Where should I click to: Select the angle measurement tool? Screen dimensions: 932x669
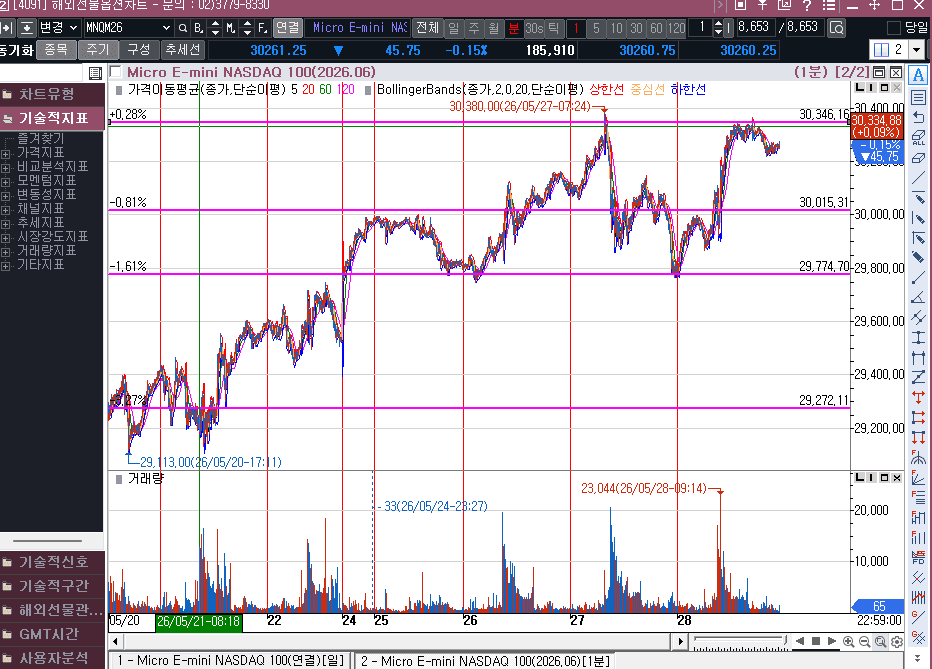(918, 297)
